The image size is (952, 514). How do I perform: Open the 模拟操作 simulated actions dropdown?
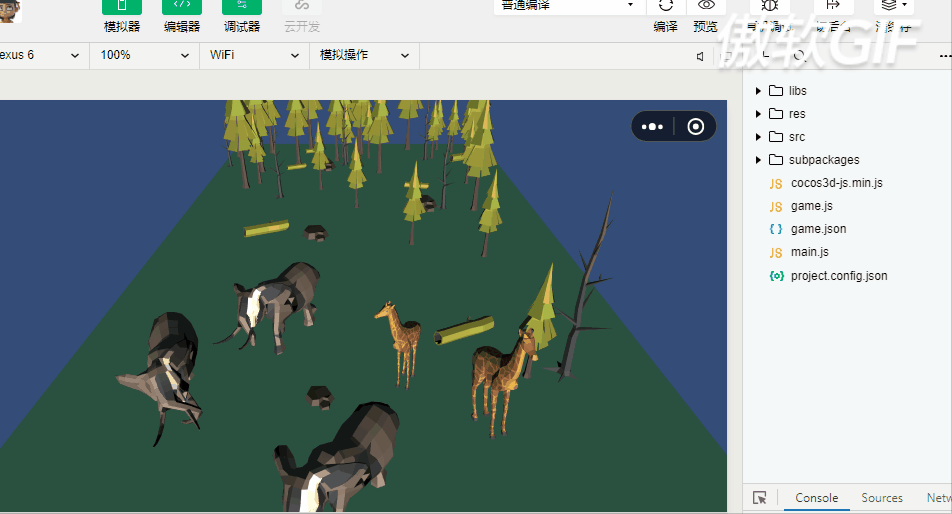pos(364,55)
